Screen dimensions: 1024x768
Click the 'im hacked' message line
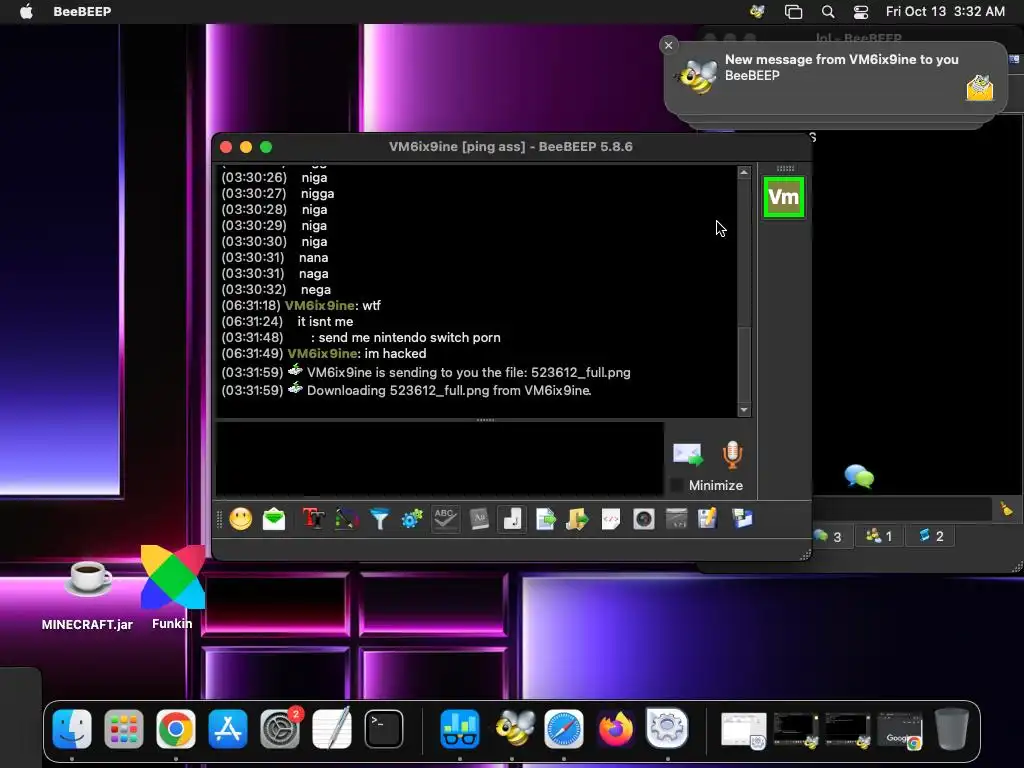pos(324,353)
